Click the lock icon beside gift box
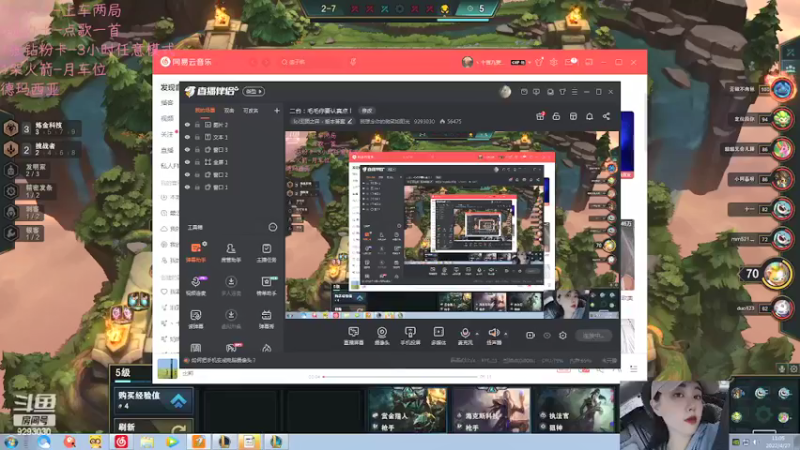The height and width of the screenshot is (450, 800). tap(556, 116)
